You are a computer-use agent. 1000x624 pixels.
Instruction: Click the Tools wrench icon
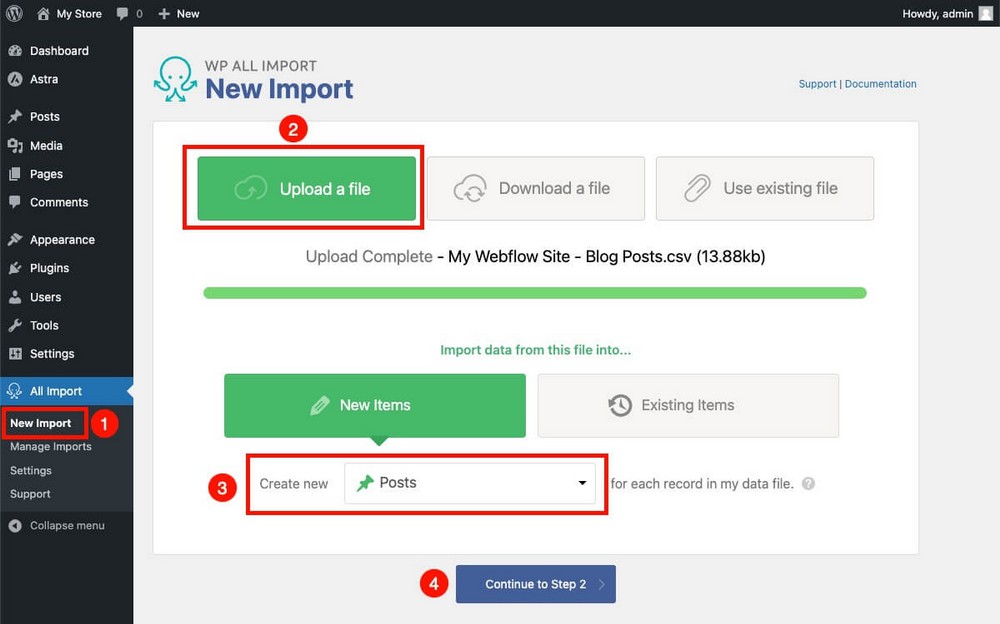pos(15,325)
